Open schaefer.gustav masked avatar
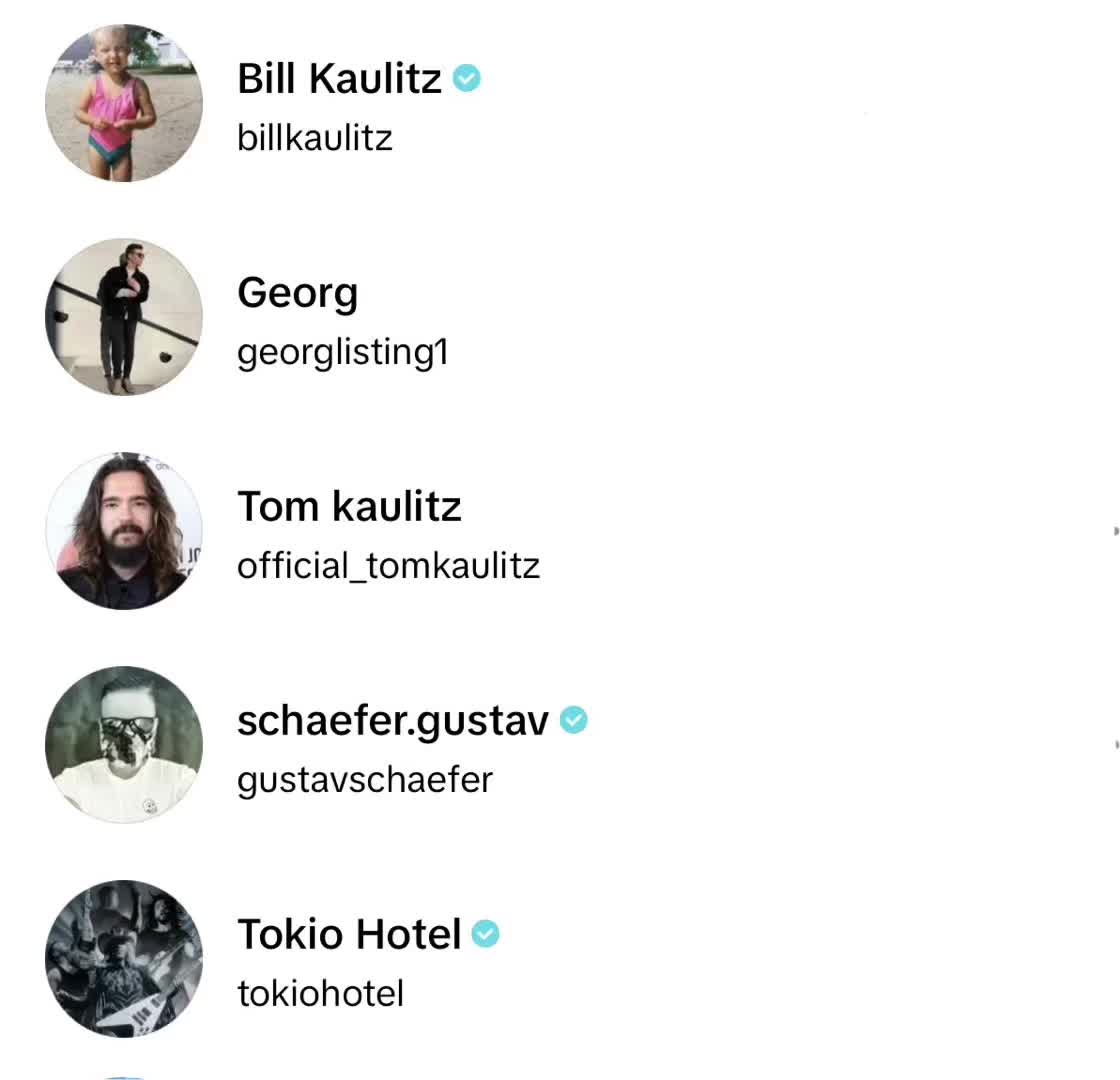1120x1080 pixels. tap(124, 744)
